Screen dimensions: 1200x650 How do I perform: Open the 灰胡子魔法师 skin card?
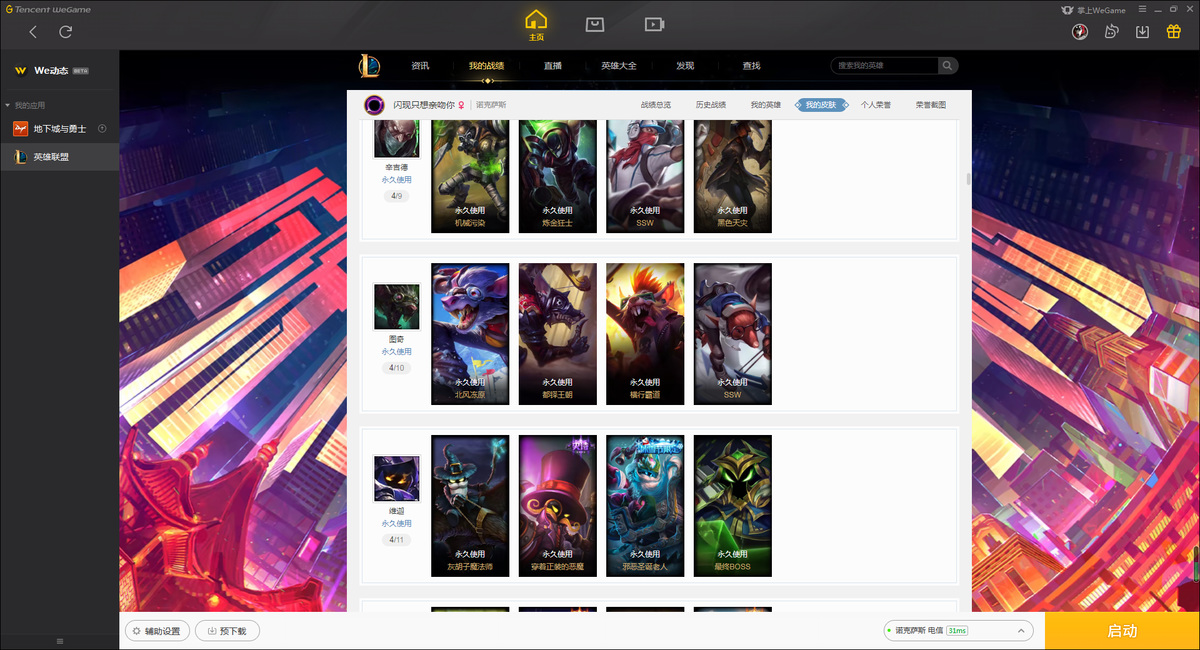click(470, 506)
